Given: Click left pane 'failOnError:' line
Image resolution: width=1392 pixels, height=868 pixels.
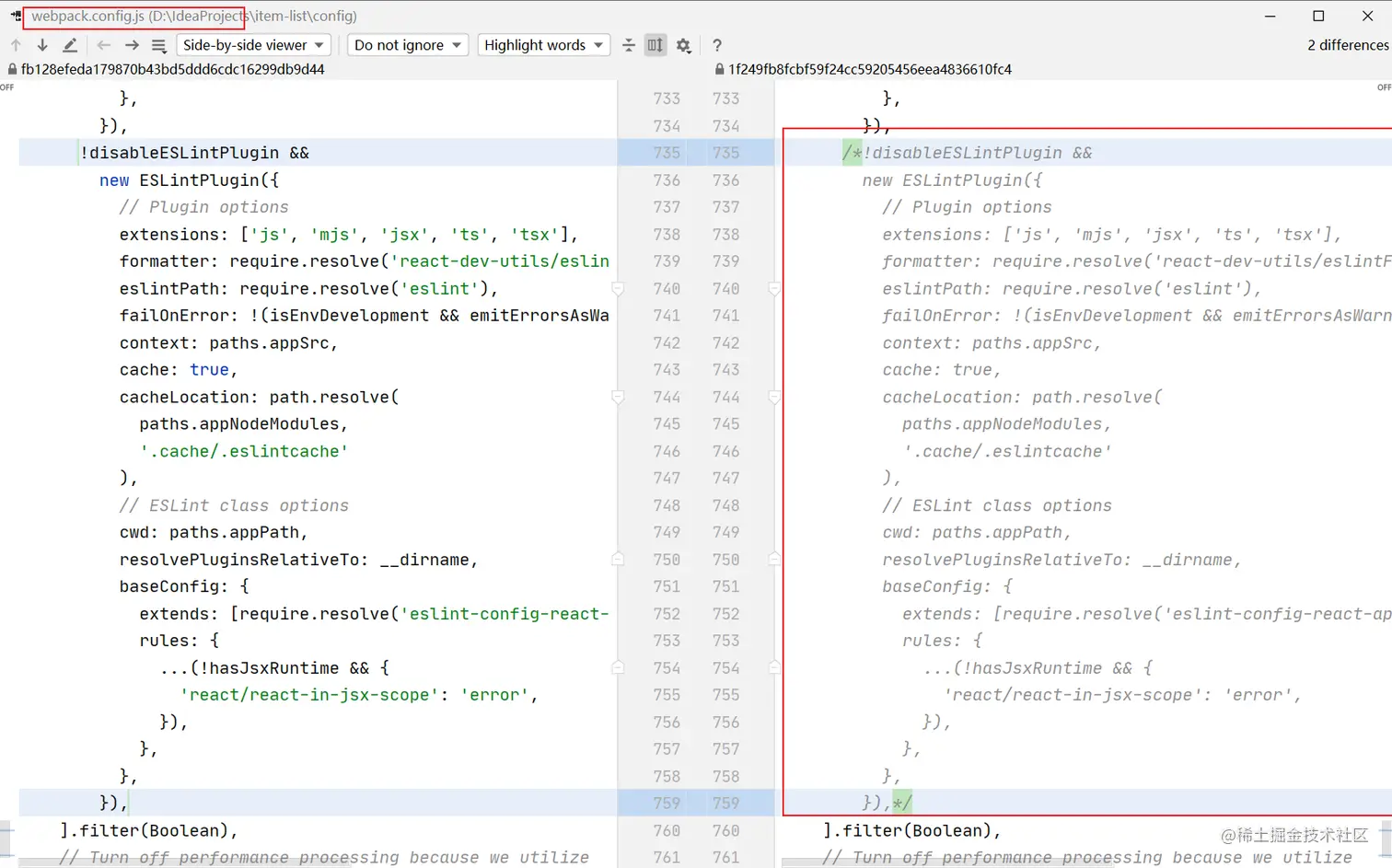Looking at the screenshot, I should tap(364, 316).
